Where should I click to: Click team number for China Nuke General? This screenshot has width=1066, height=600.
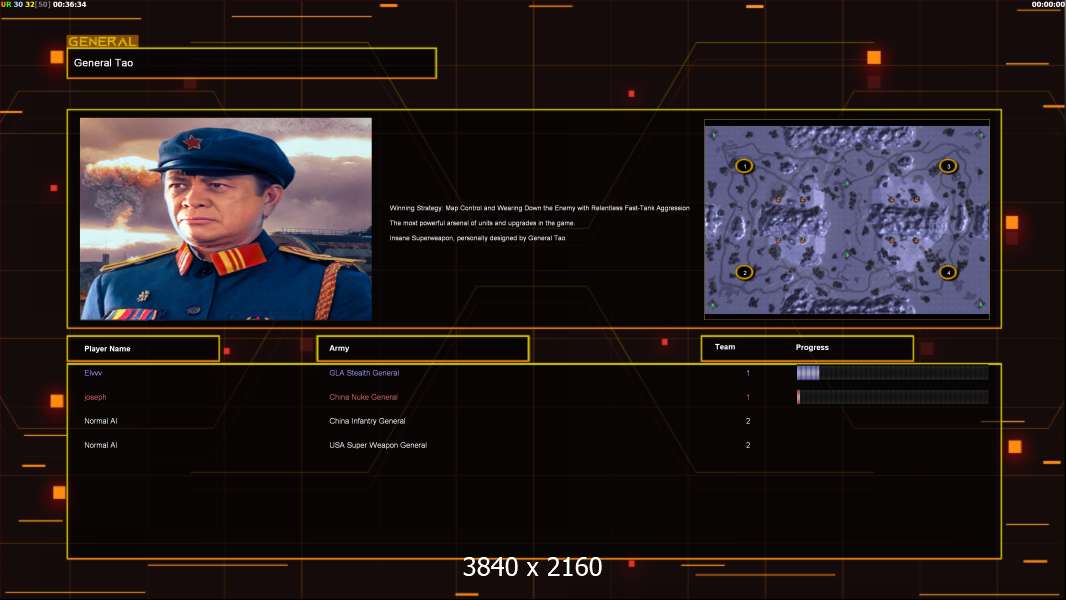(748, 397)
